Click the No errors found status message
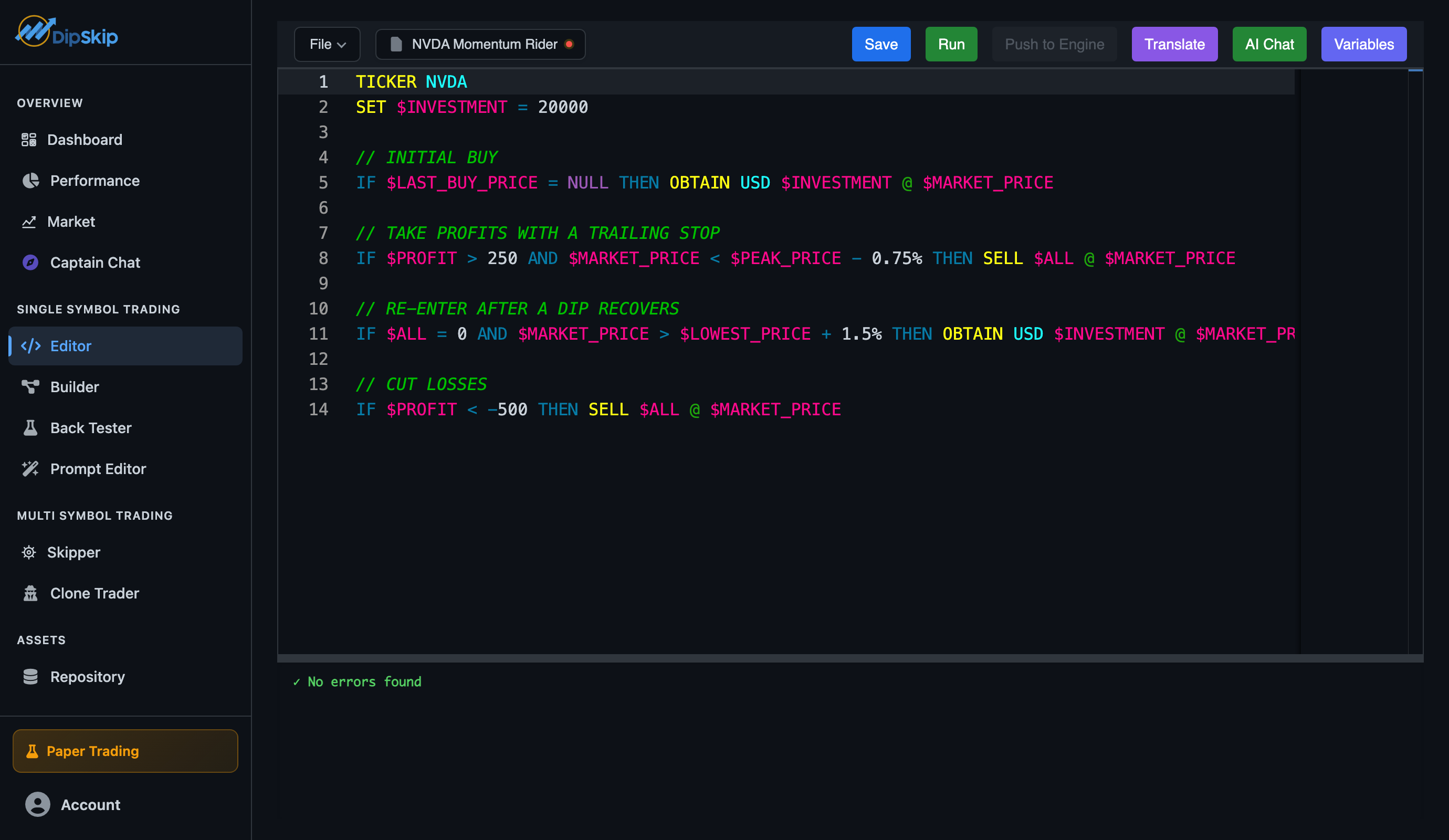This screenshot has width=1449, height=840. pos(356,681)
